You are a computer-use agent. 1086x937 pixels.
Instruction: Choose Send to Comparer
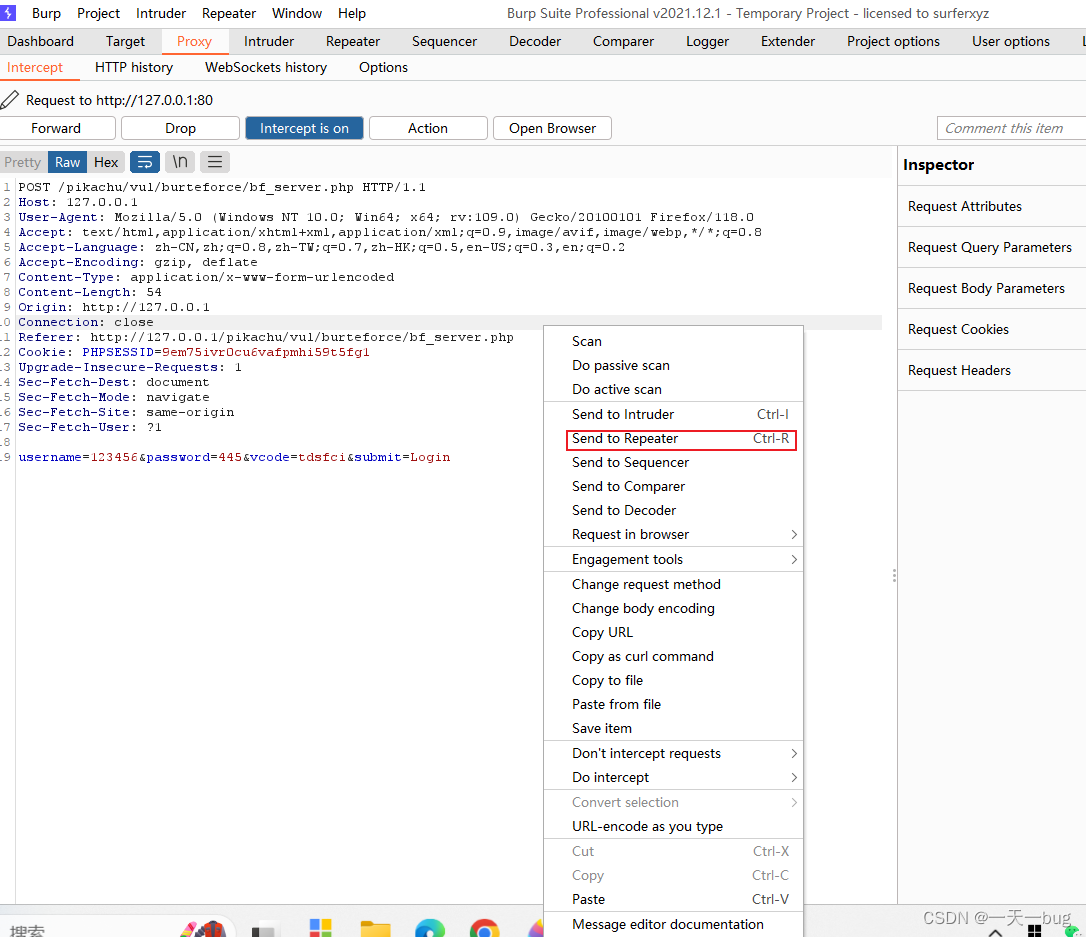(x=673, y=486)
